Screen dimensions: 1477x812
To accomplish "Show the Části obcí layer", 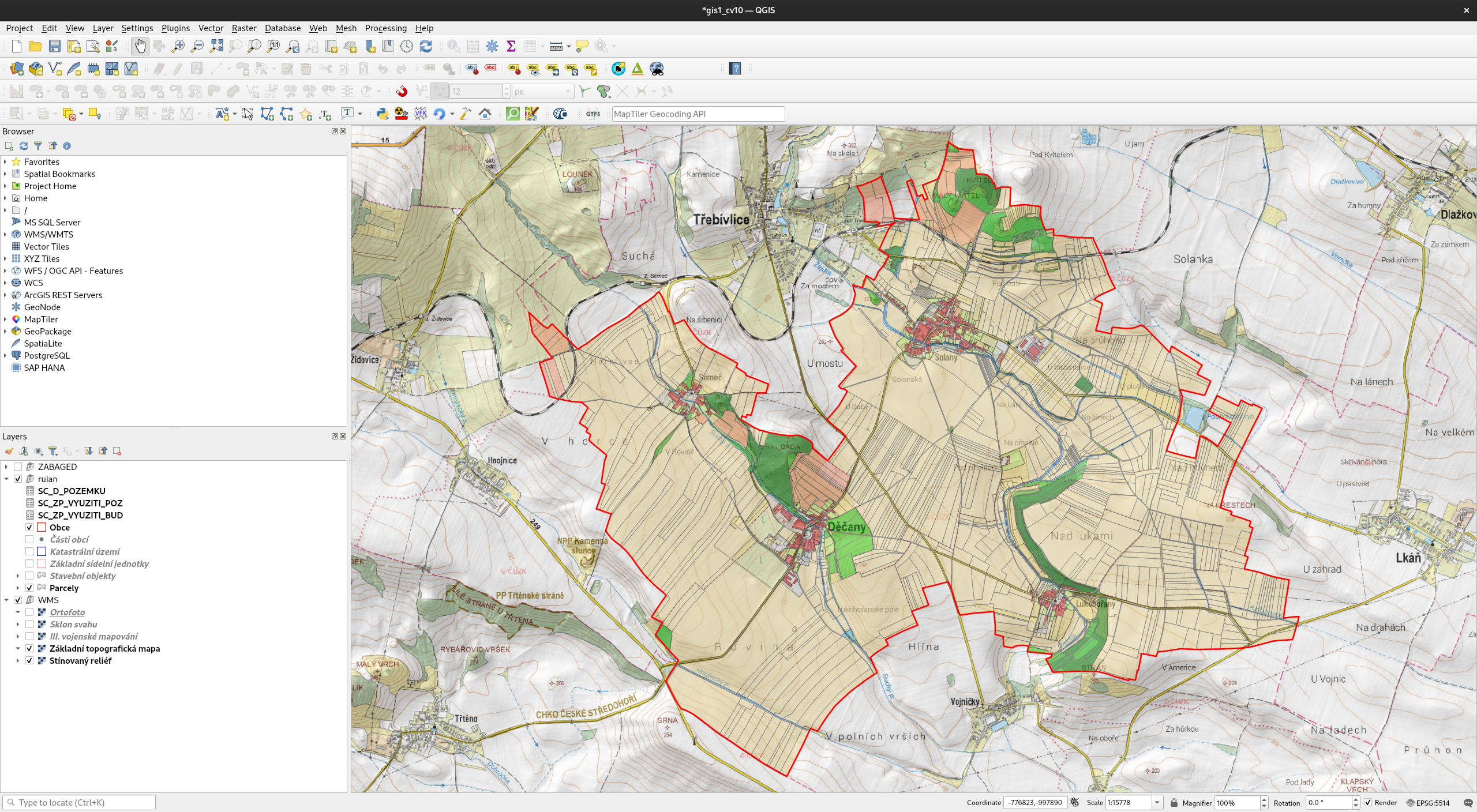I will click(x=29, y=539).
